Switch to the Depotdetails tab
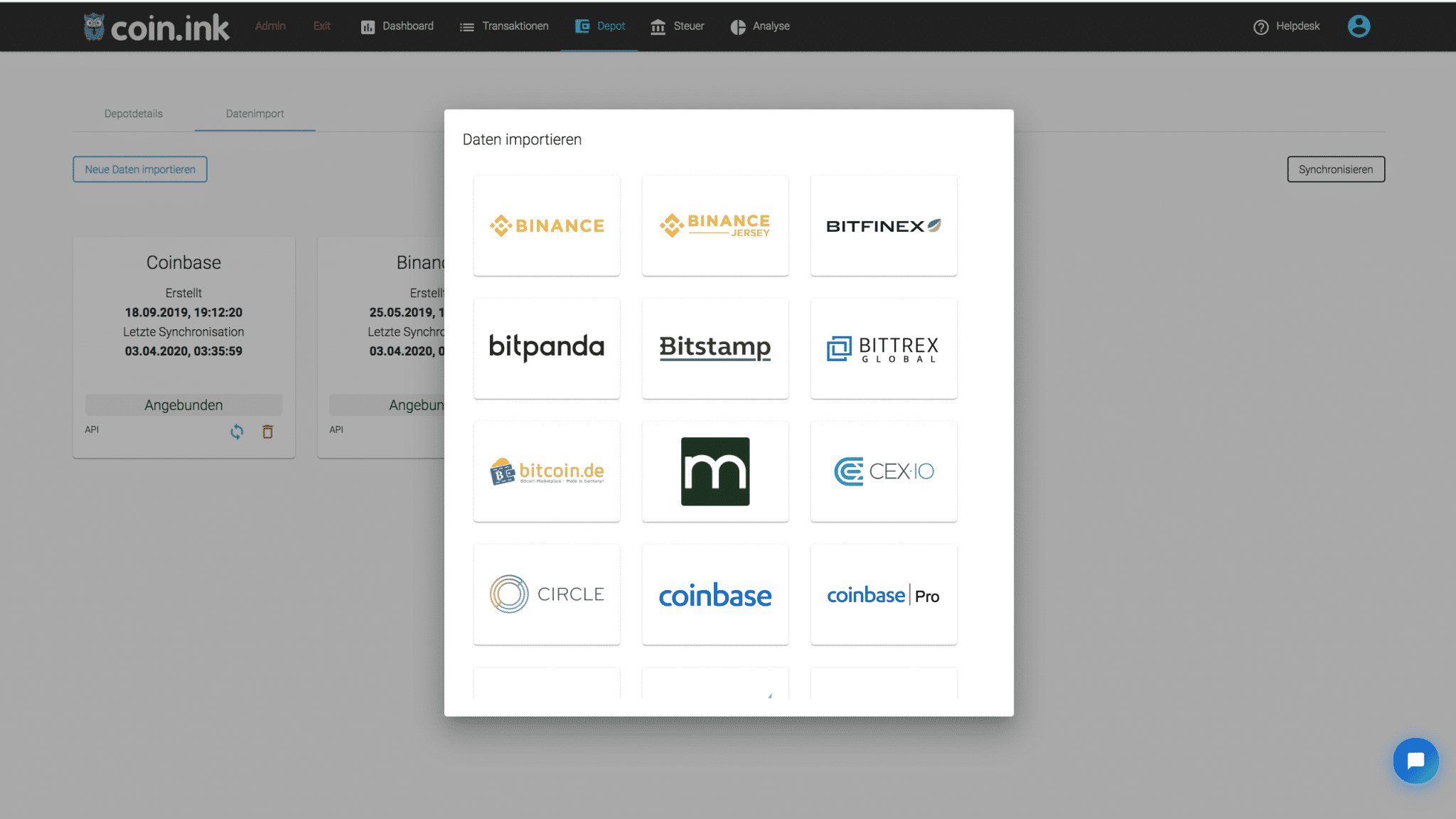The height and width of the screenshot is (819, 1456). coord(134,114)
